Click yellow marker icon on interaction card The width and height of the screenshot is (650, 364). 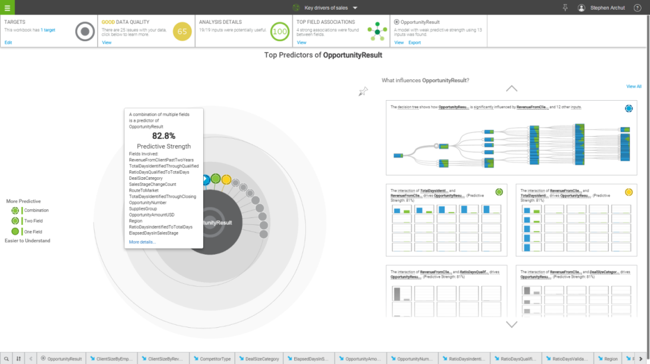(629, 192)
